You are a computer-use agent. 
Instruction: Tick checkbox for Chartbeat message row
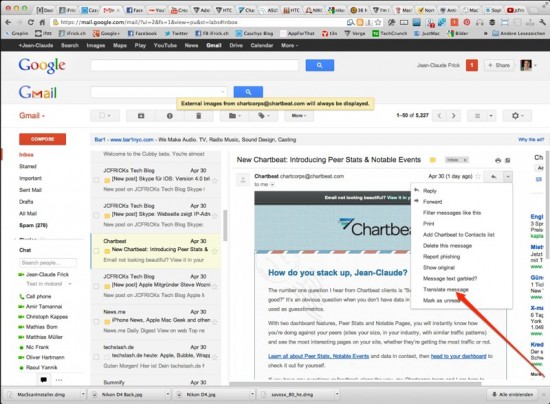pos(96,251)
